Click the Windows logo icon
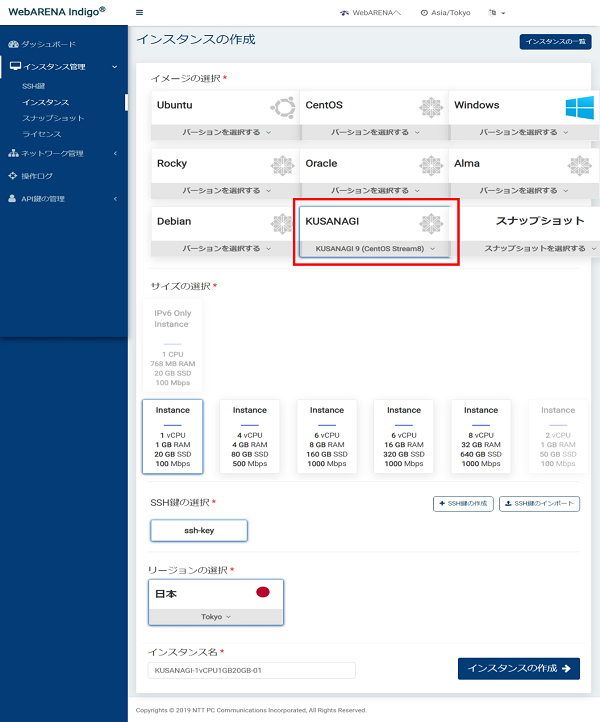The height and width of the screenshot is (722, 600). click(x=579, y=108)
